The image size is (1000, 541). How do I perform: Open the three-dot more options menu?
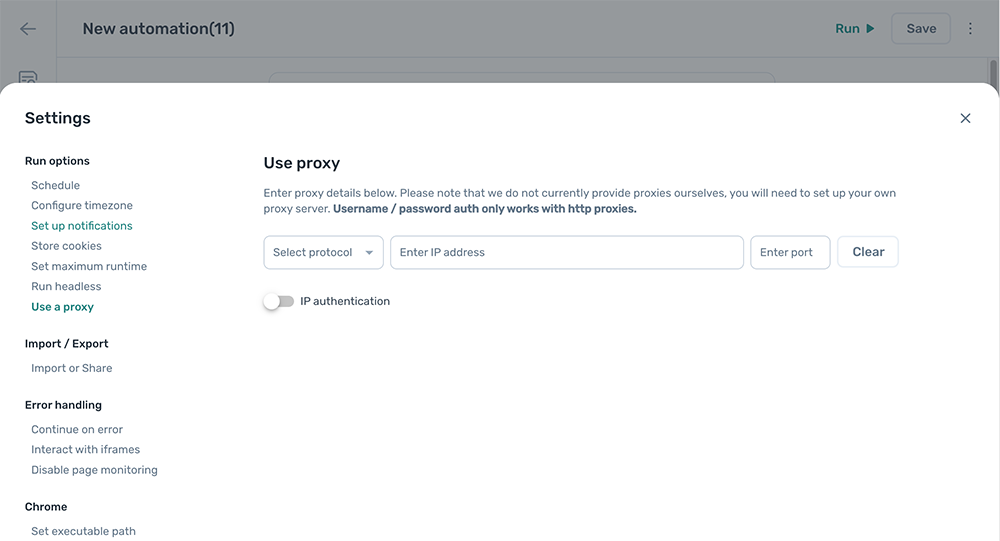tap(970, 29)
